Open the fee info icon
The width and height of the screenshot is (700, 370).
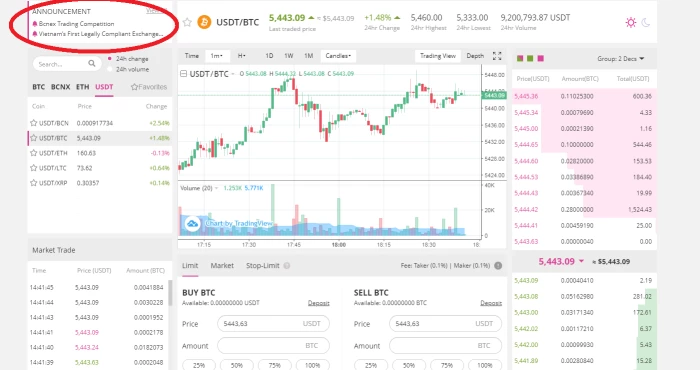pyautogui.click(x=498, y=266)
